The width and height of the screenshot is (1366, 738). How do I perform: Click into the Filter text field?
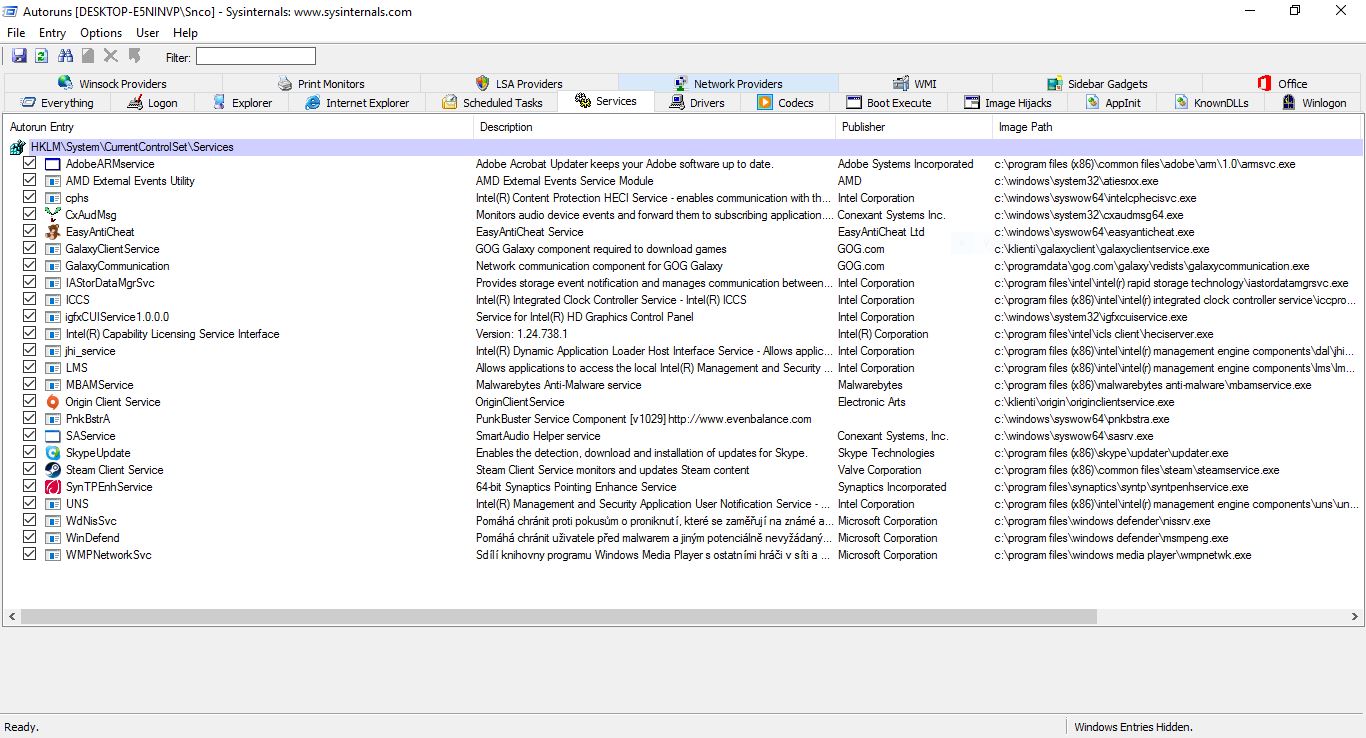255,57
